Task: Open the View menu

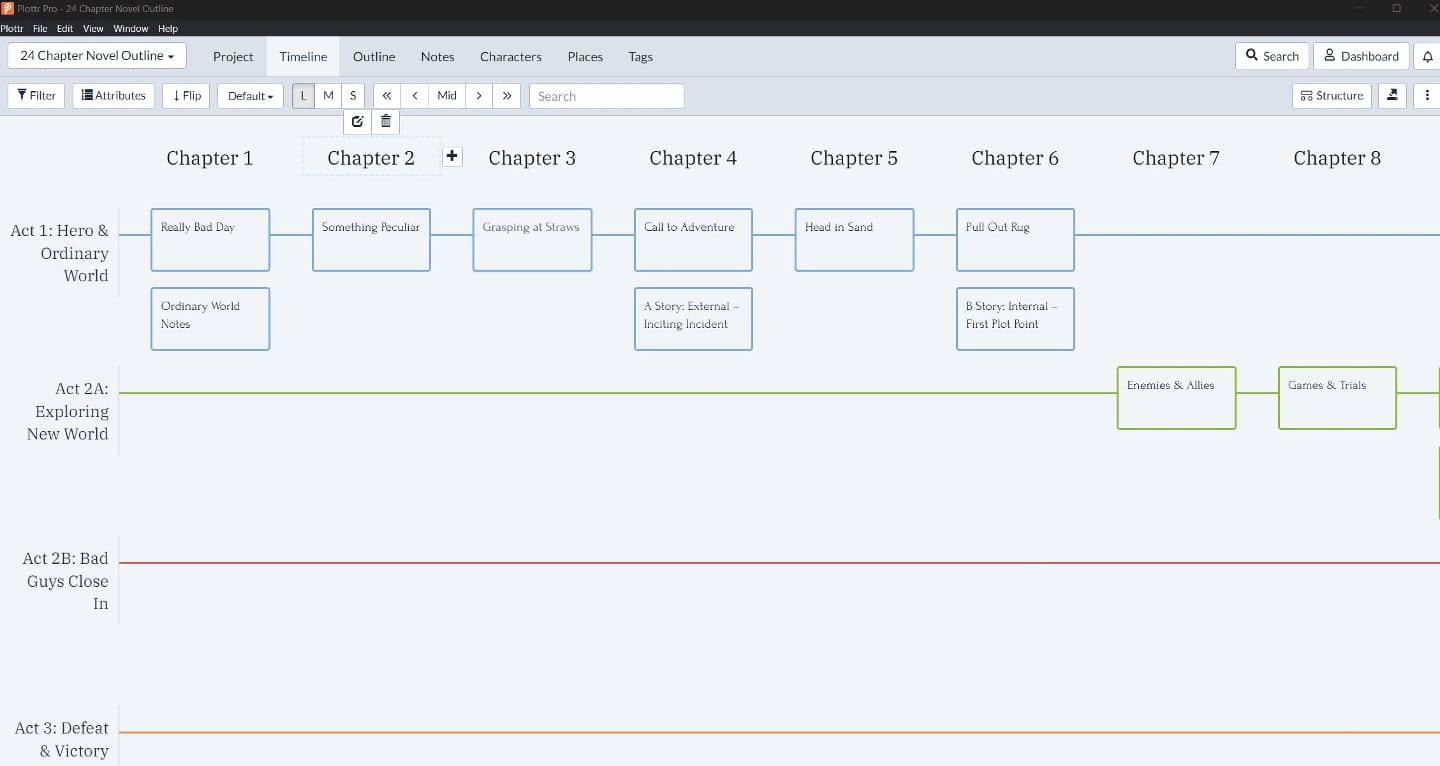Action: pyautogui.click(x=92, y=28)
